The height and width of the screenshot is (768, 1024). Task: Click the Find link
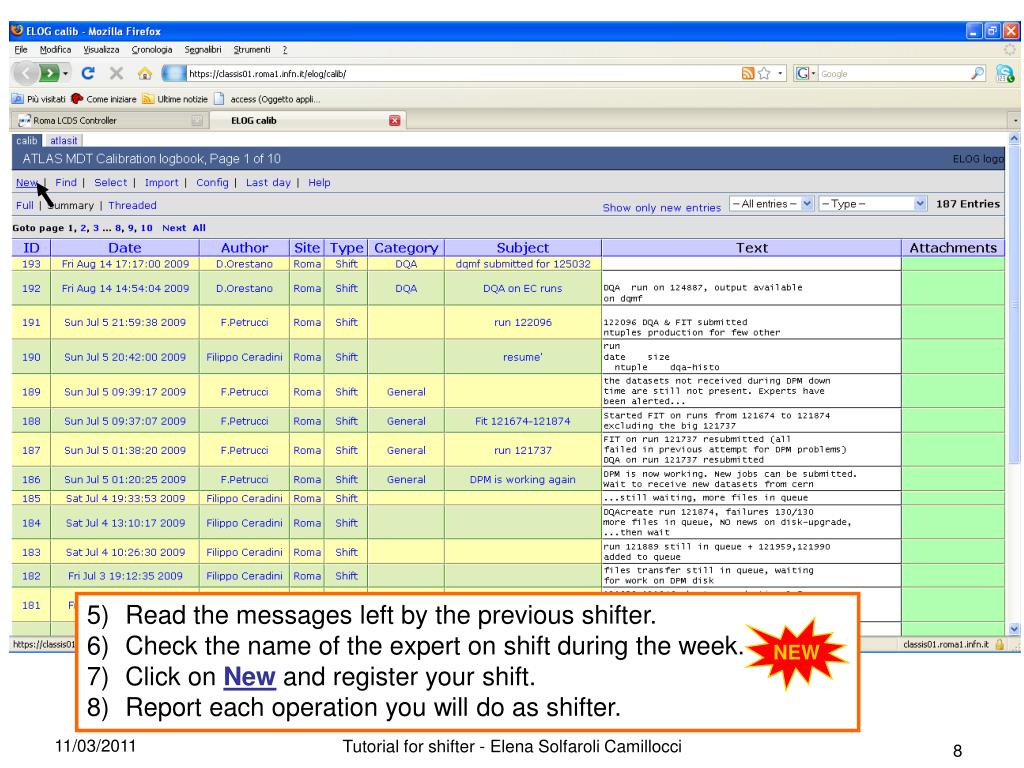pyautogui.click(x=66, y=183)
